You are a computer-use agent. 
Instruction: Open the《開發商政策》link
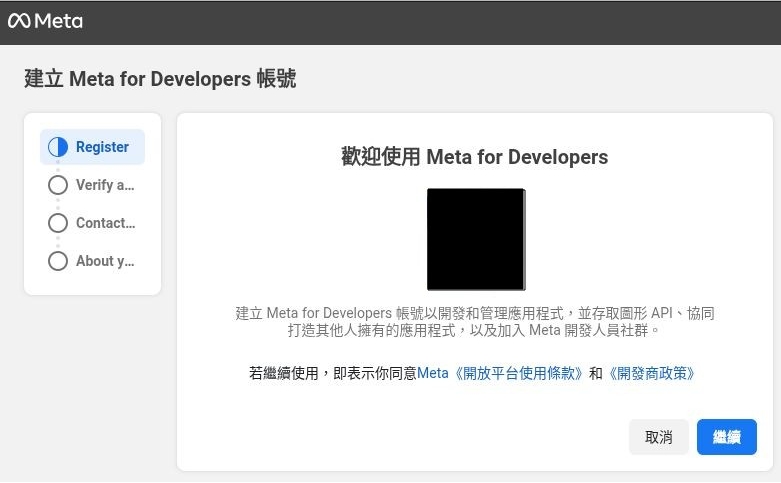click(651, 373)
